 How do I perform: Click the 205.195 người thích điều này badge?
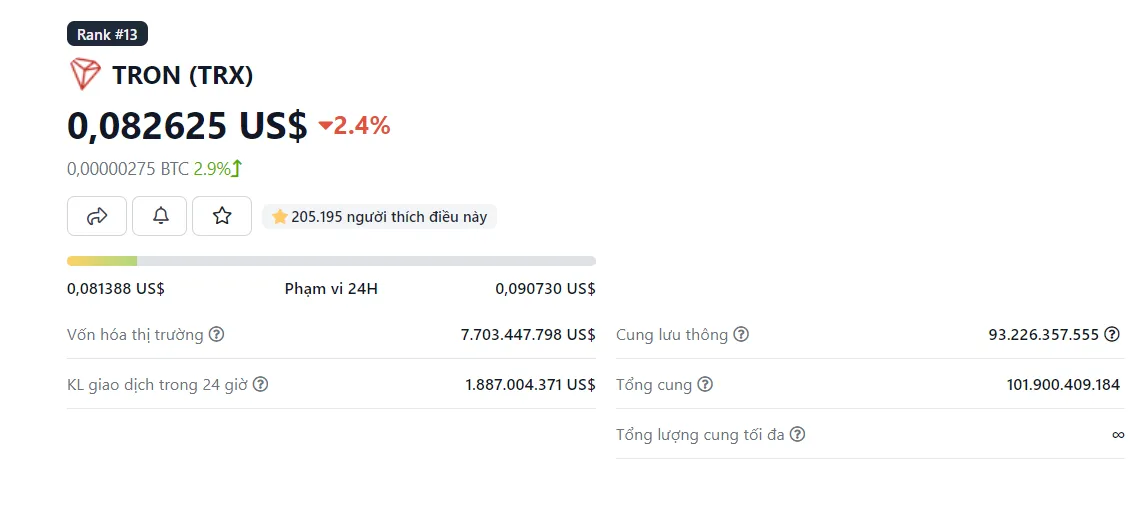point(379,216)
